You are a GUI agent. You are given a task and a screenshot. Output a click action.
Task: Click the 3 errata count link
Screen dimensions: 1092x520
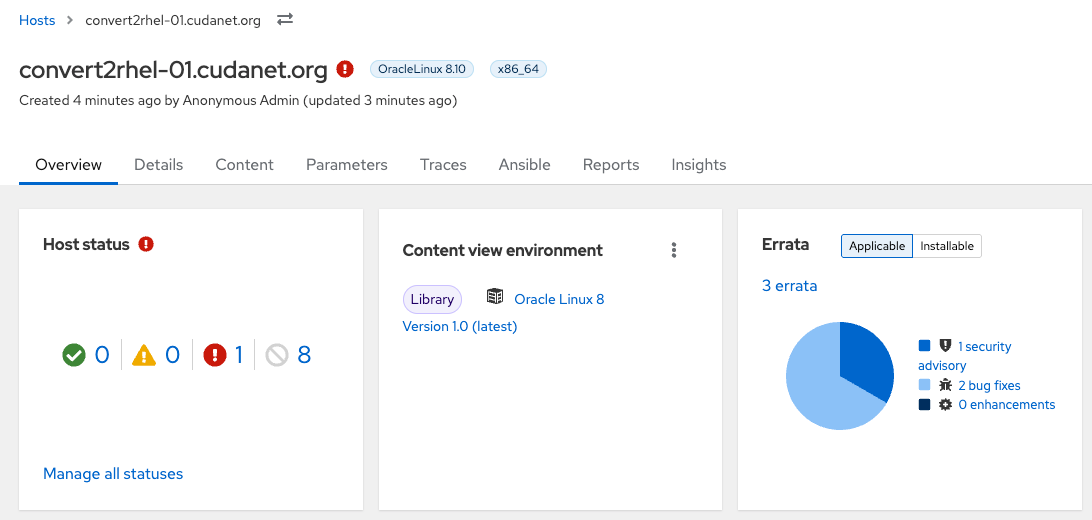pos(790,285)
